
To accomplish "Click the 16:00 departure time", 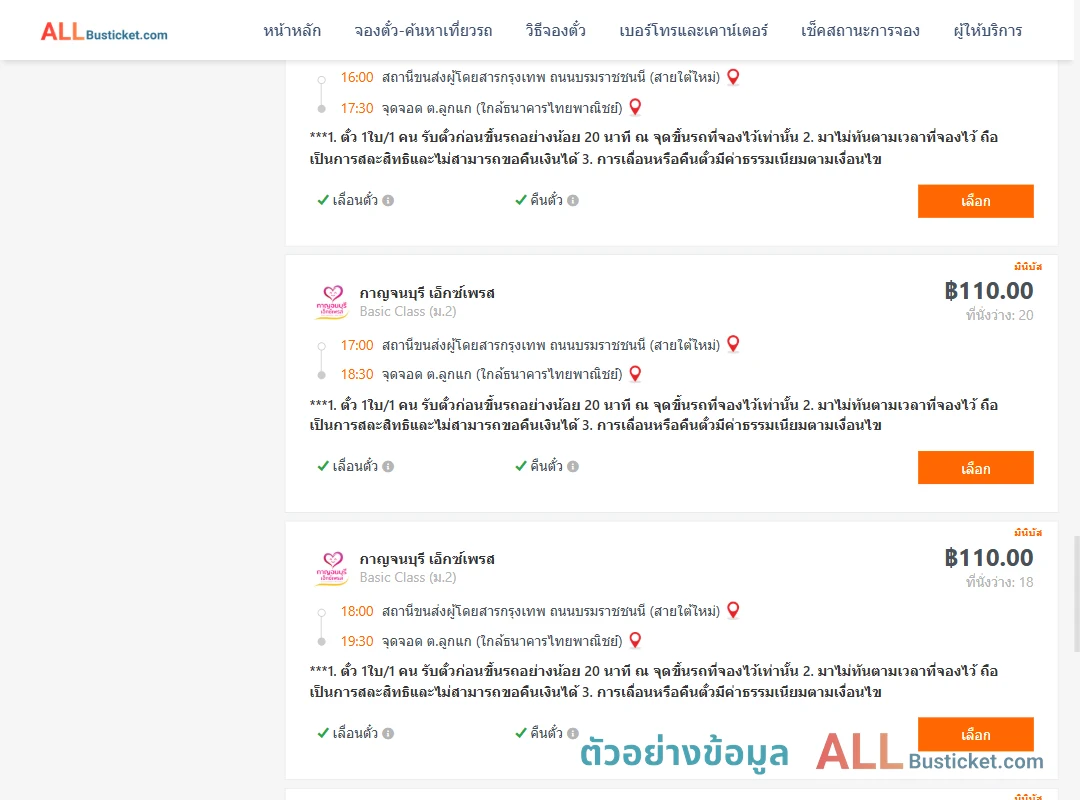I will [357, 77].
